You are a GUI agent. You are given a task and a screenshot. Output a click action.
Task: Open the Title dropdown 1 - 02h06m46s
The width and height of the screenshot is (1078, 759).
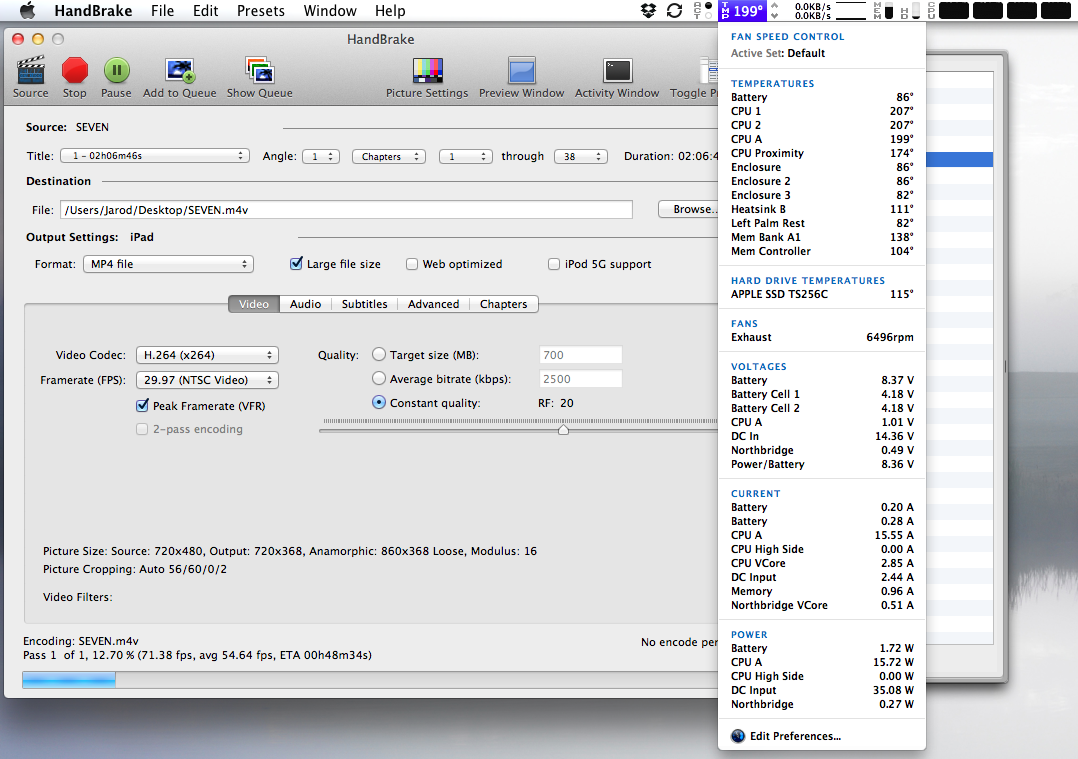pyautogui.click(x=155, y=156)
